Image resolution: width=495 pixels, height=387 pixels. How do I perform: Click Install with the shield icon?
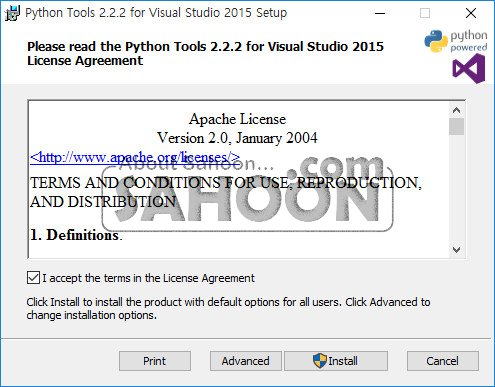click(x=336, y=361)
